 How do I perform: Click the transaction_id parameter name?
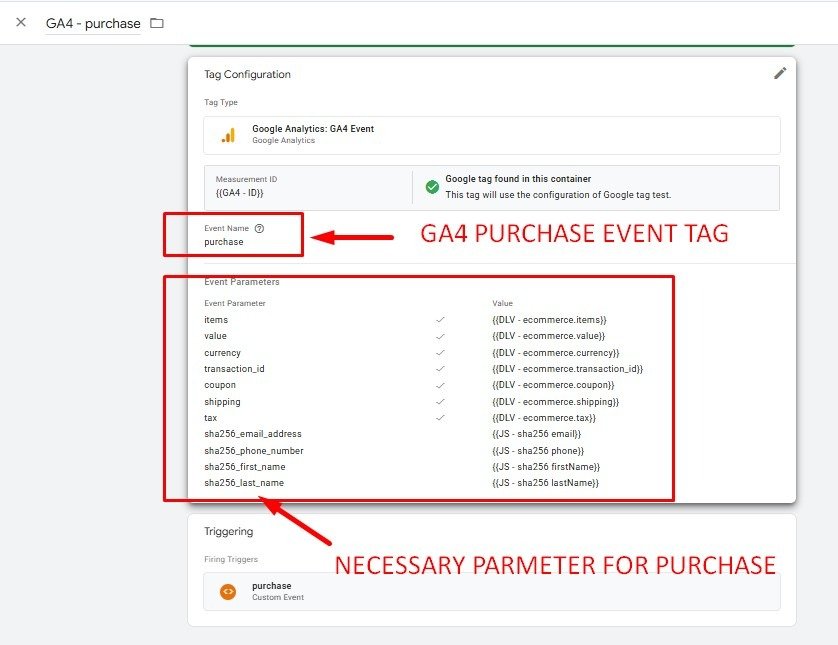point(234,369)
